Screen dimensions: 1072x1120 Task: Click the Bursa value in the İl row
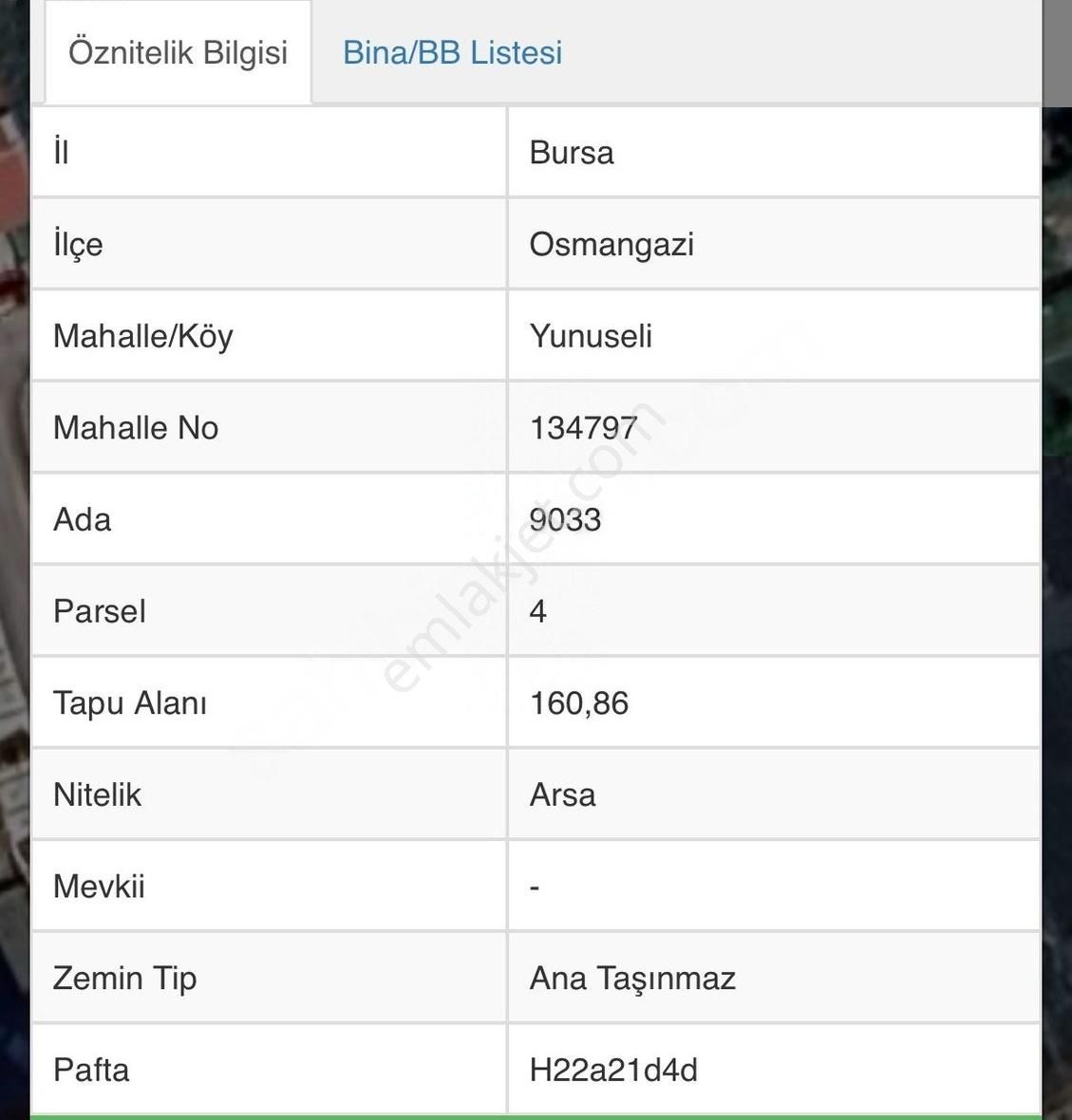[x=572, y=153]
